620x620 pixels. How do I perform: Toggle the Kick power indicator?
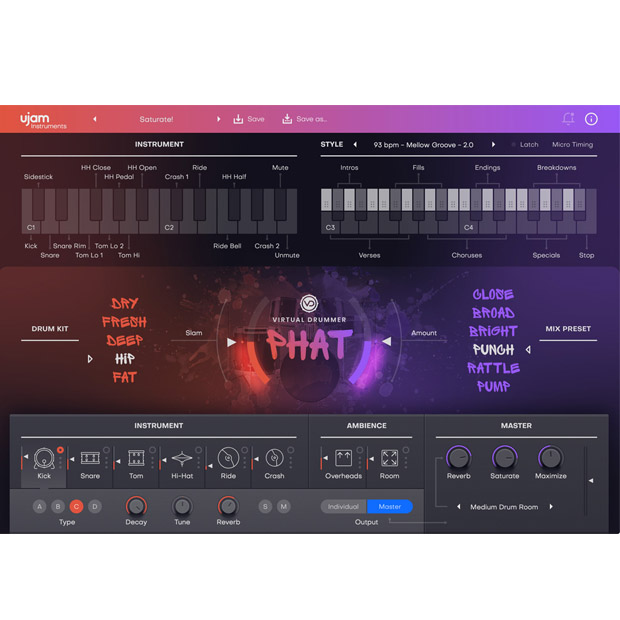pyautogui.click(x=60, y=450)
